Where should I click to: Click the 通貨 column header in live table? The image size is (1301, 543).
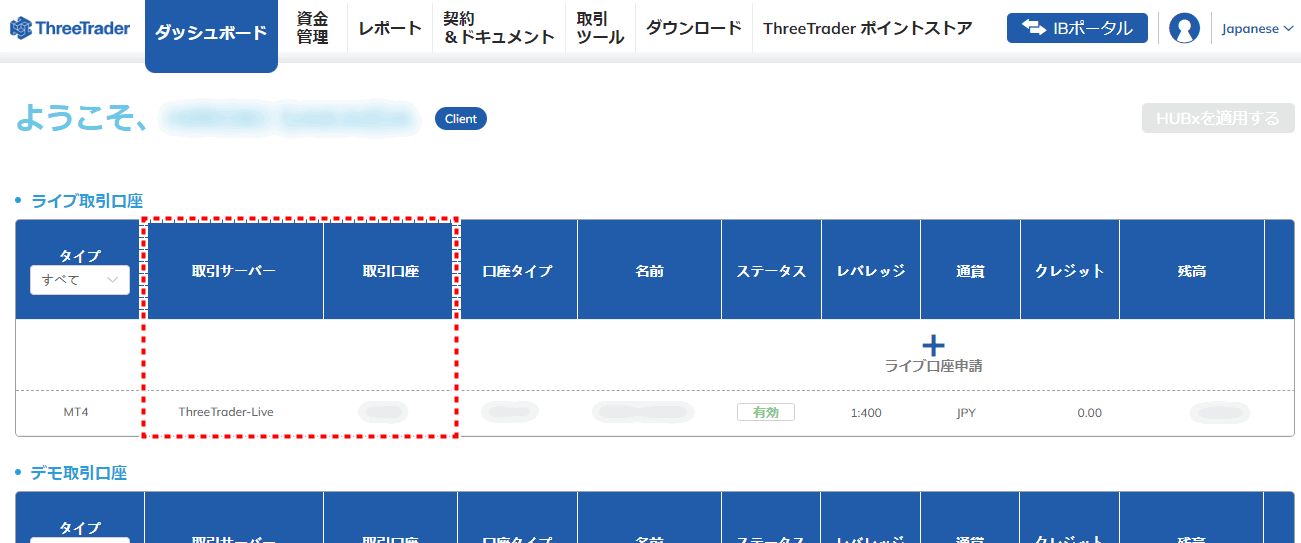(970, 271)
